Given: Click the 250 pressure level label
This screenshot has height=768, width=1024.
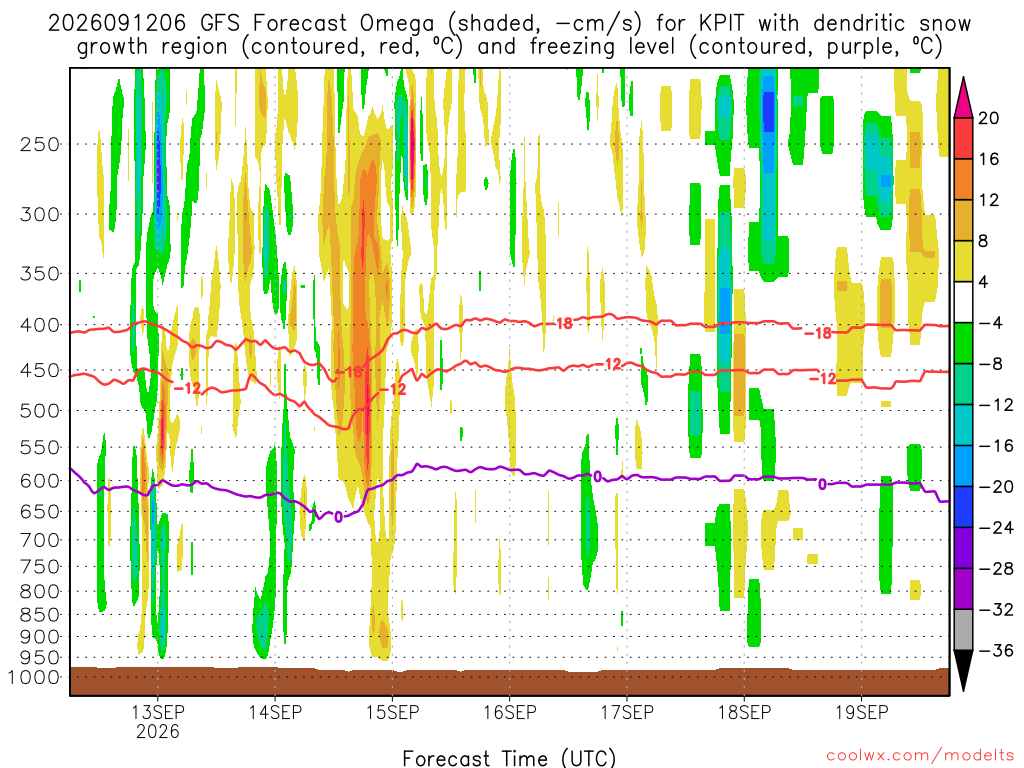Looking at the screenshot, I should 40,144.
